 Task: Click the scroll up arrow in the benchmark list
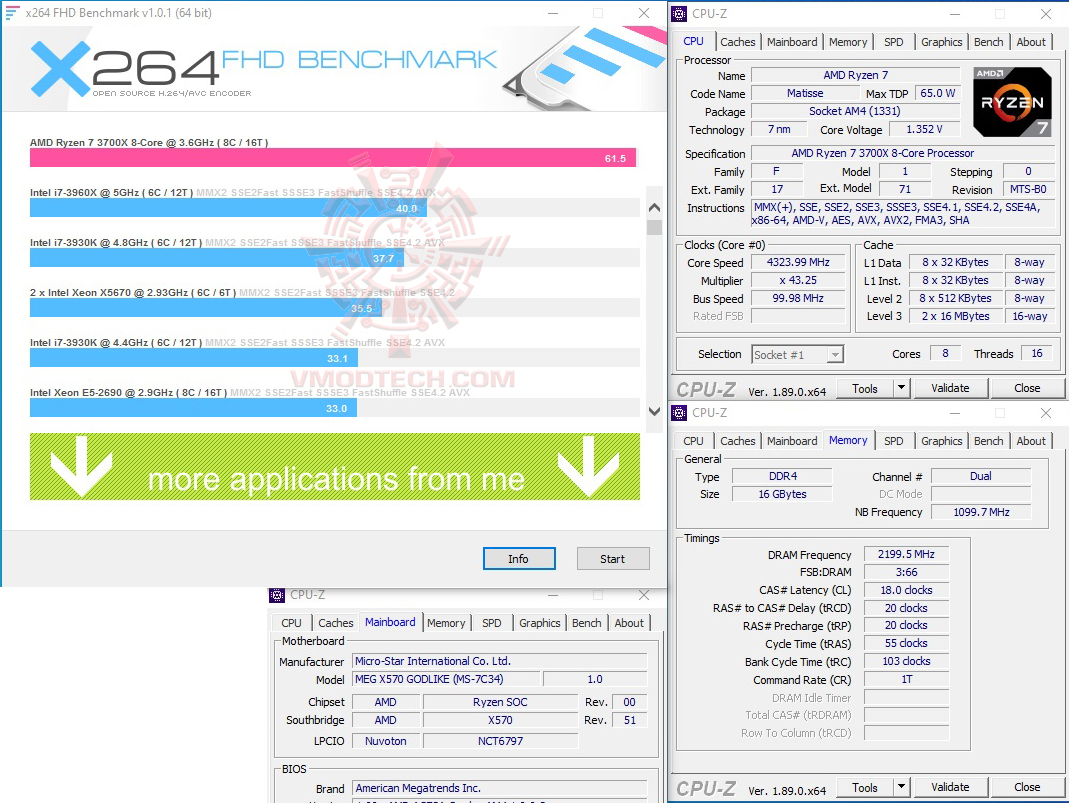(x=654, y=207)
